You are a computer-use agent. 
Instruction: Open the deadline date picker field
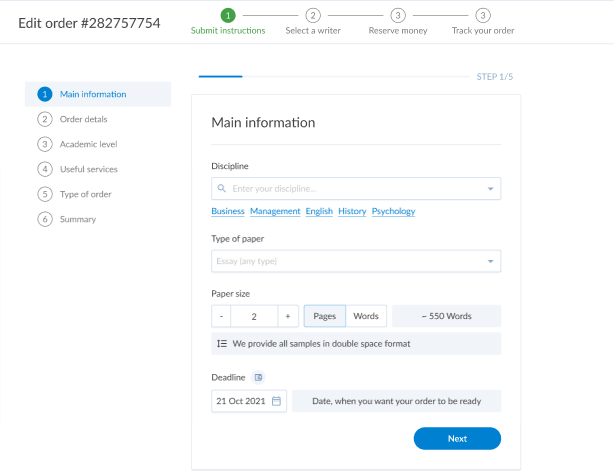point(242,401)
